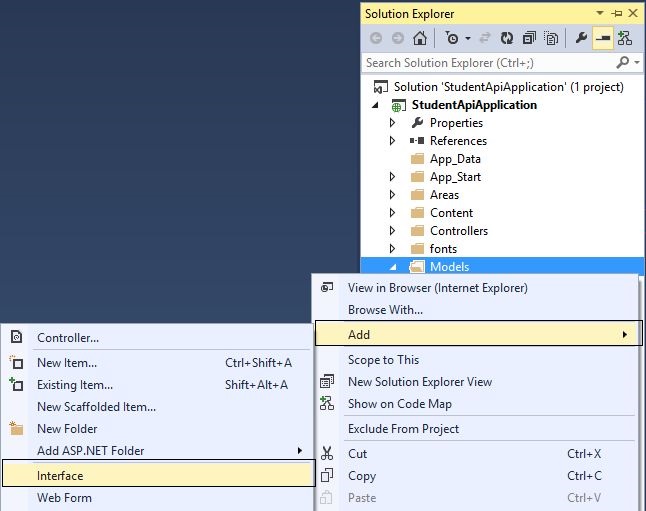Click the View Class Diagram / Code Map toolbar icon
Screen dimensions: 646x511
625,38
